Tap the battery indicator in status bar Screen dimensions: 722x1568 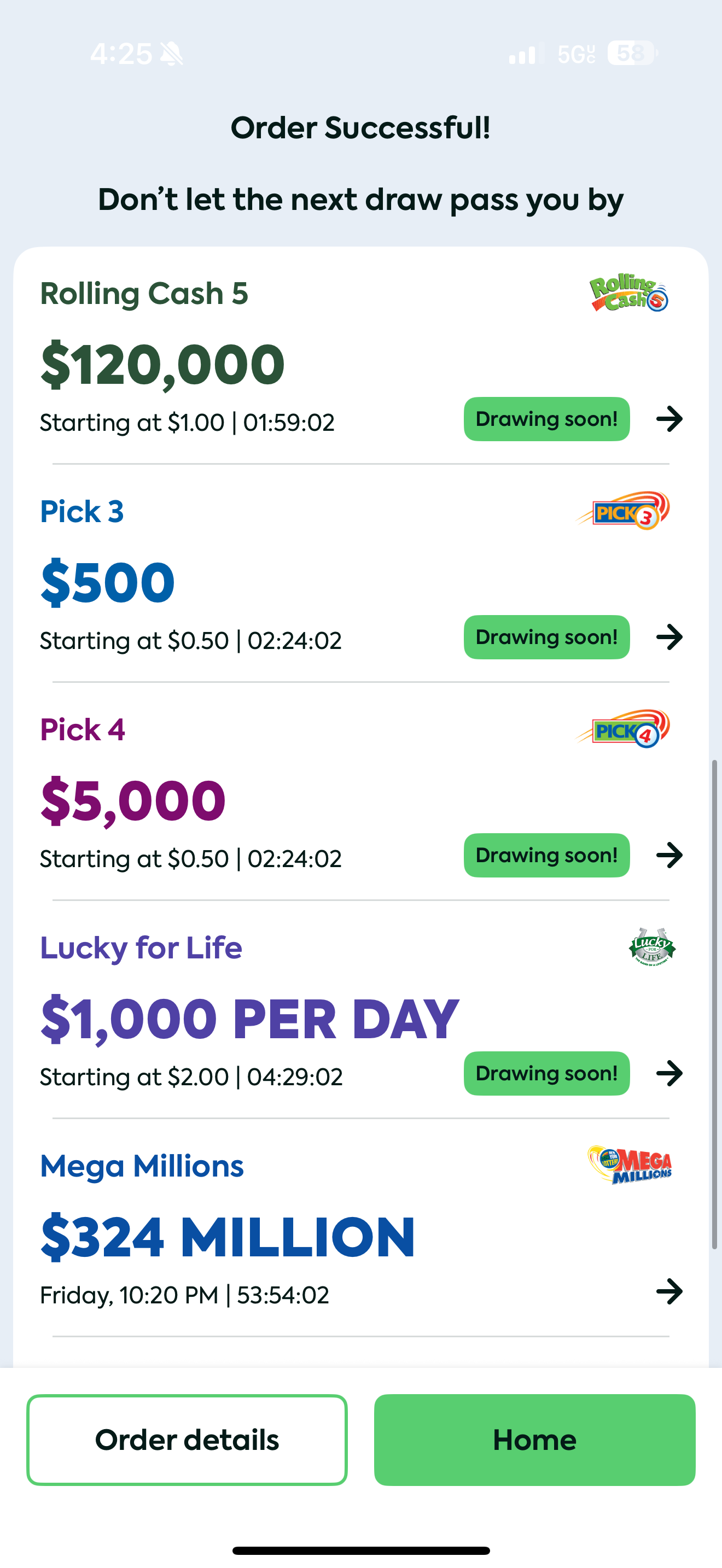(632, 54)
